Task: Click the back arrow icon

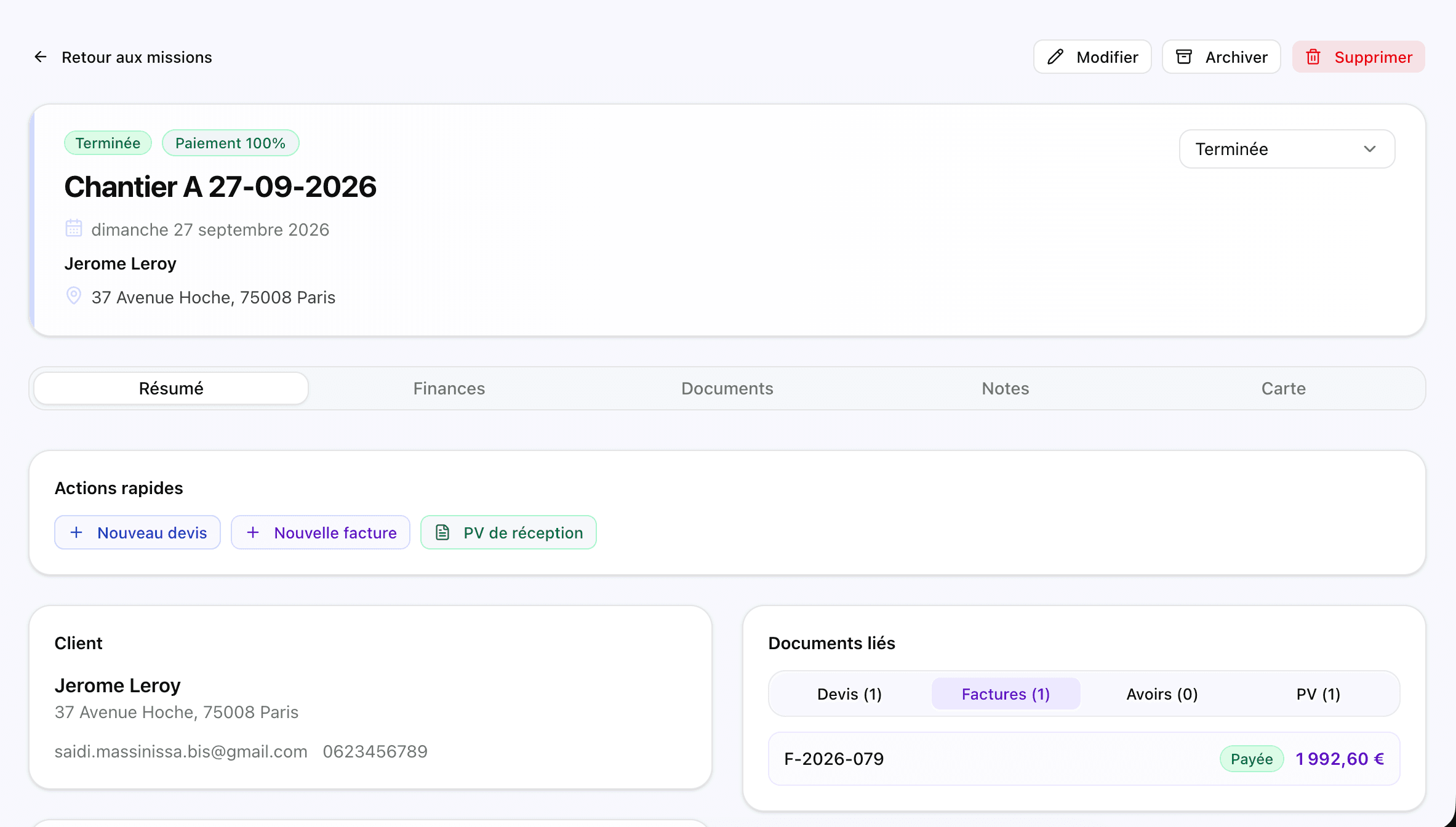Action: 41,57
